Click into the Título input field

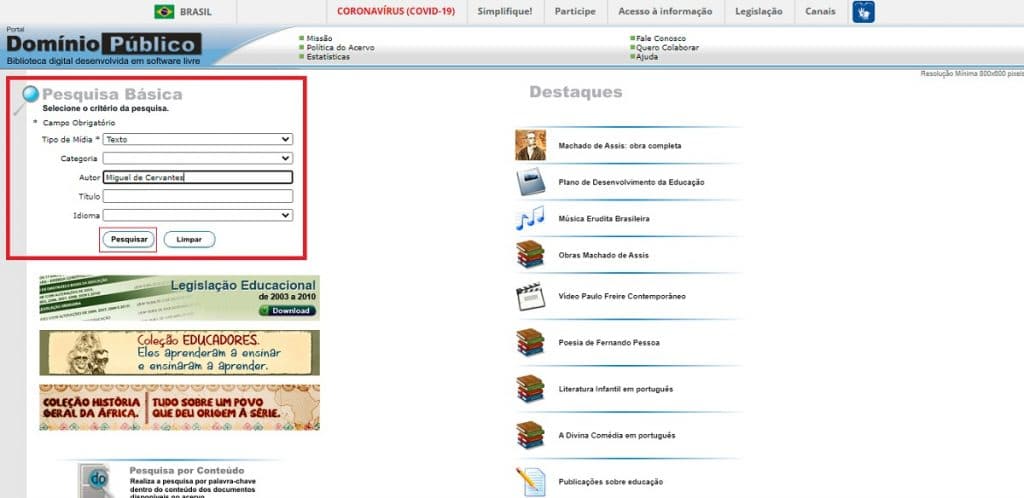point(197,196)
